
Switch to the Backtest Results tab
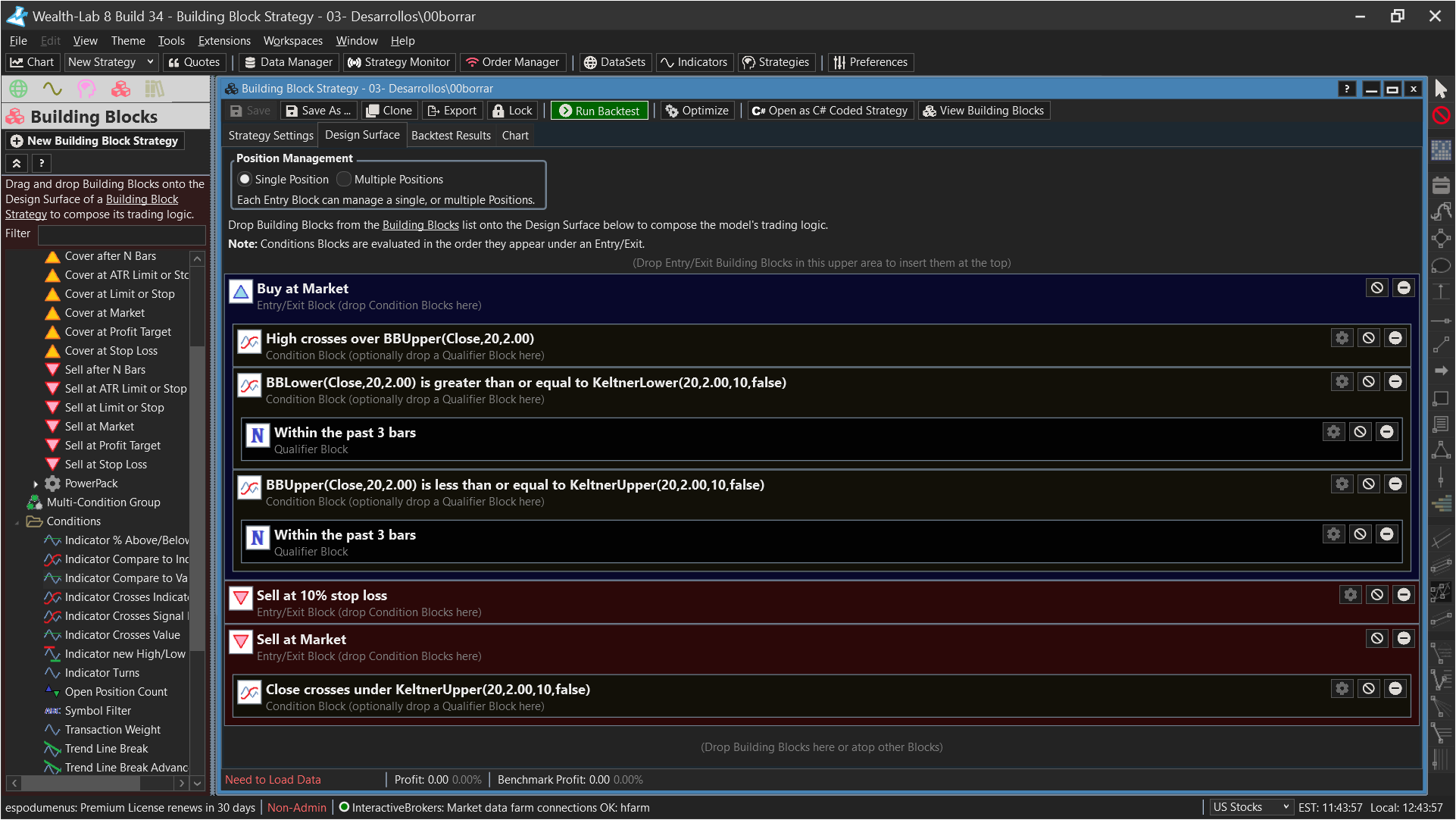451,136
